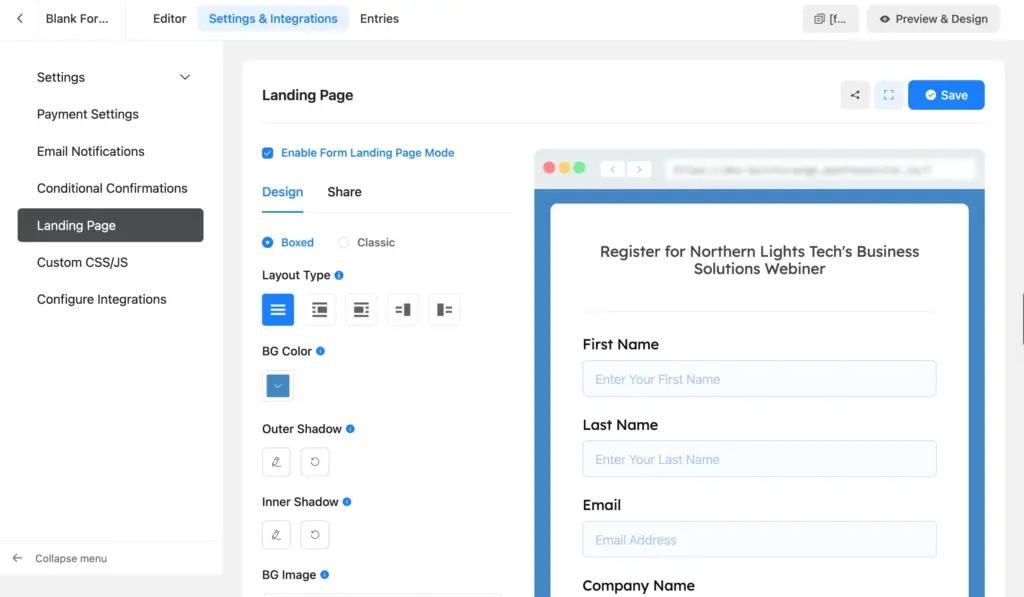
Task: Click the Enter Your First Name field
Action: 760,379
